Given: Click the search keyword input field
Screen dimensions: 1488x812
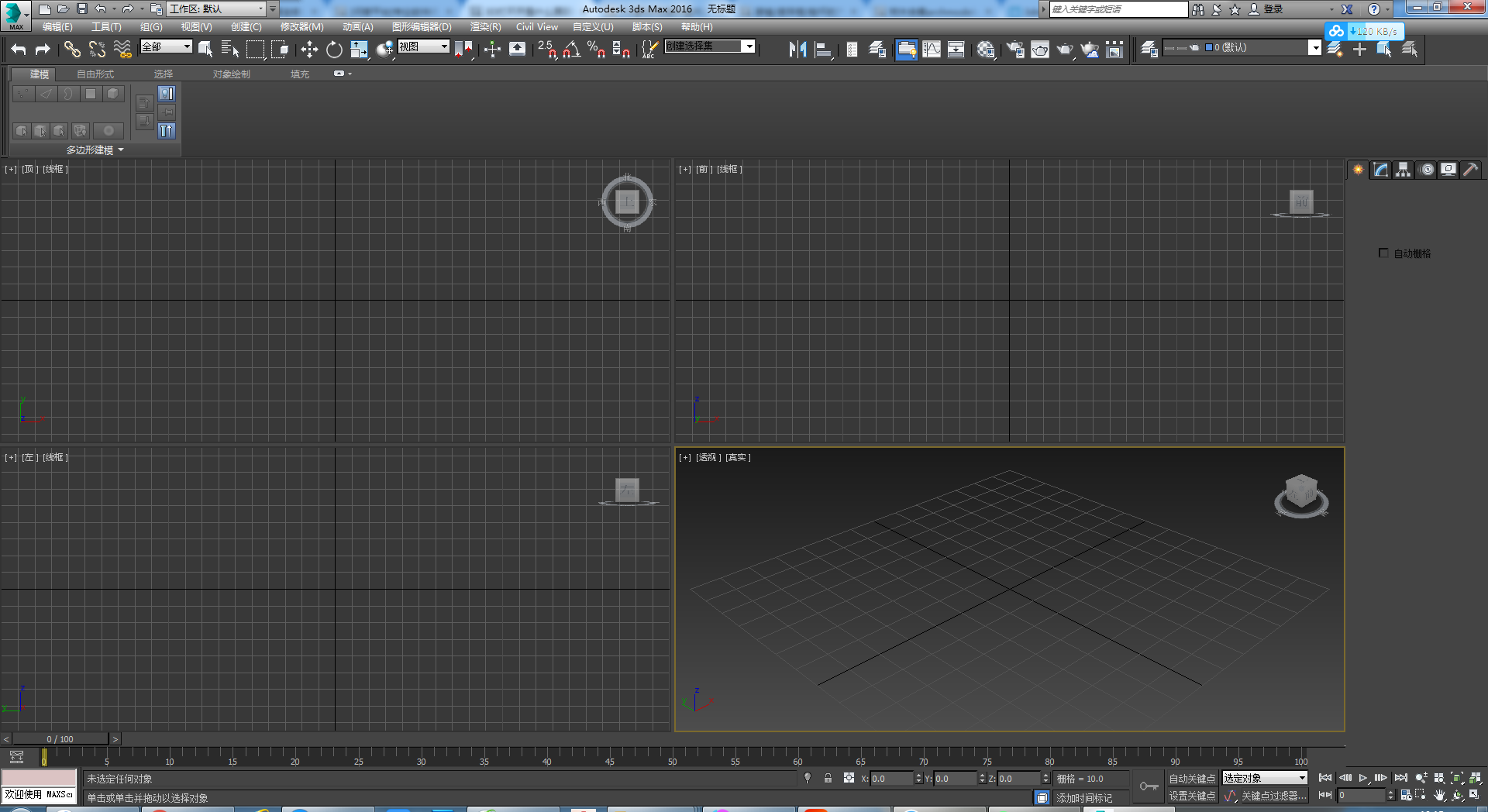Looking at the screenshot, I should [x=1118, y=9].
